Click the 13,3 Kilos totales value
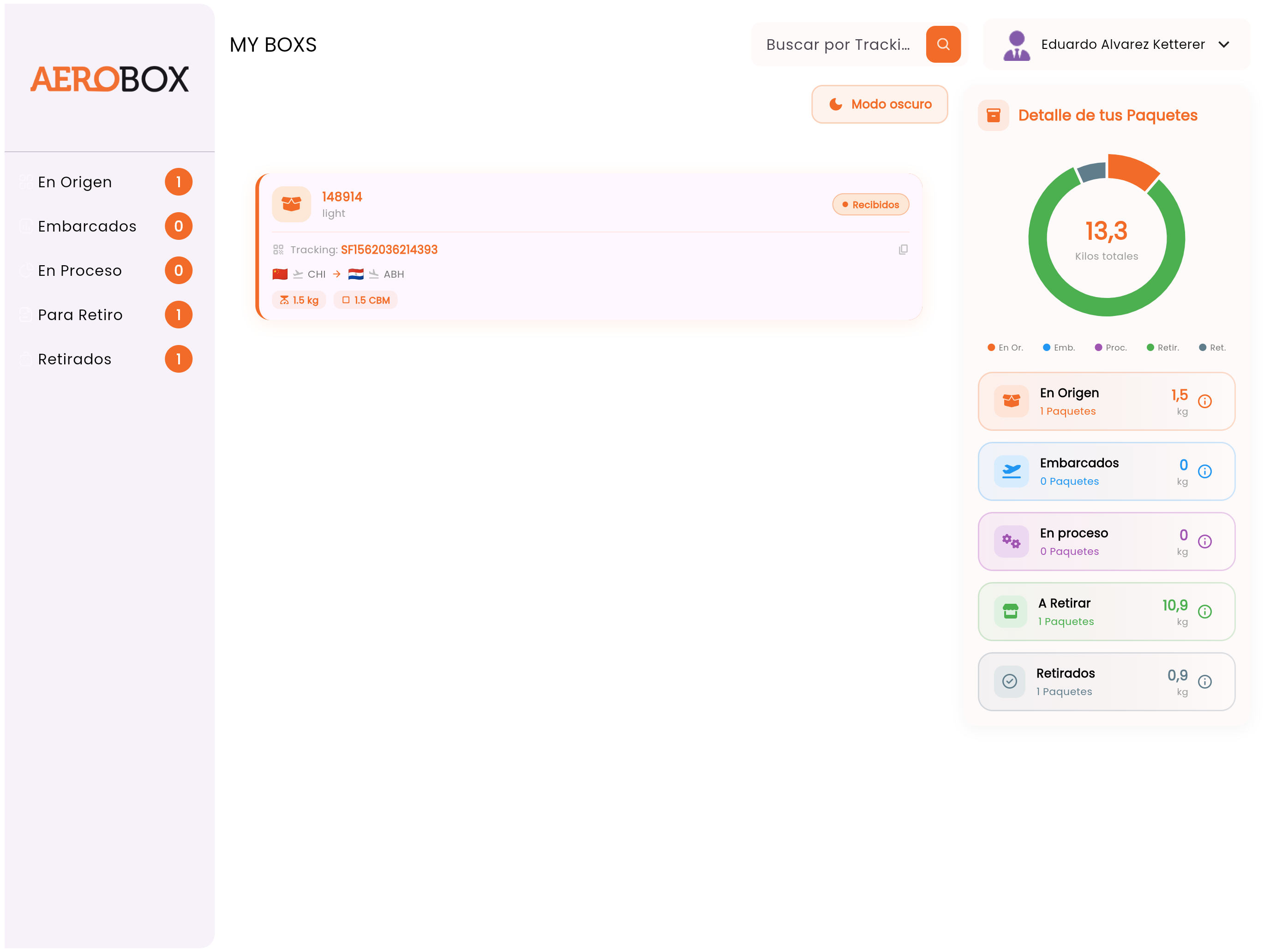Image resolution: width=1270 pixels, height=952 pixels. [1106, 231]
